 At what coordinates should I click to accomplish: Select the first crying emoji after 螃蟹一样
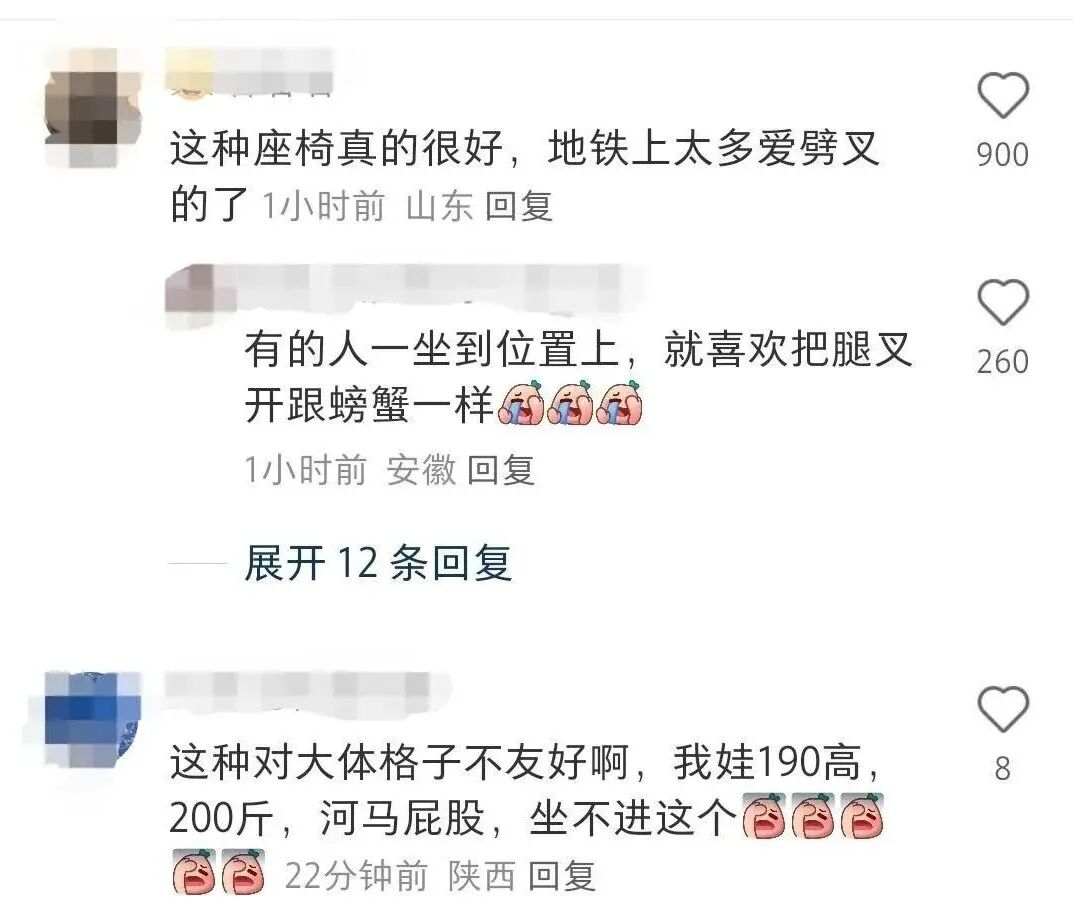click(x=521, y=403)
